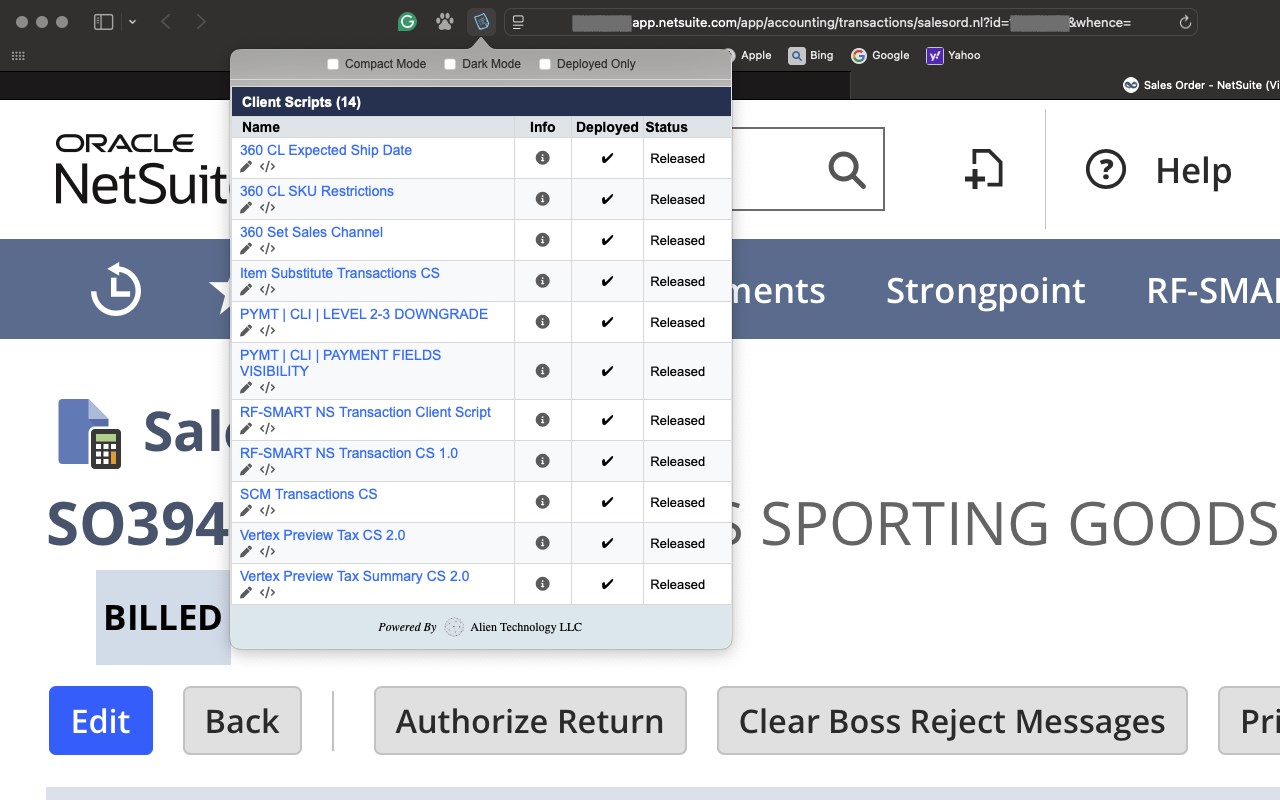Show info for Vertex Preview Tax Summary CS 2.0
1280x800 pixels.
tap(543, 584)
